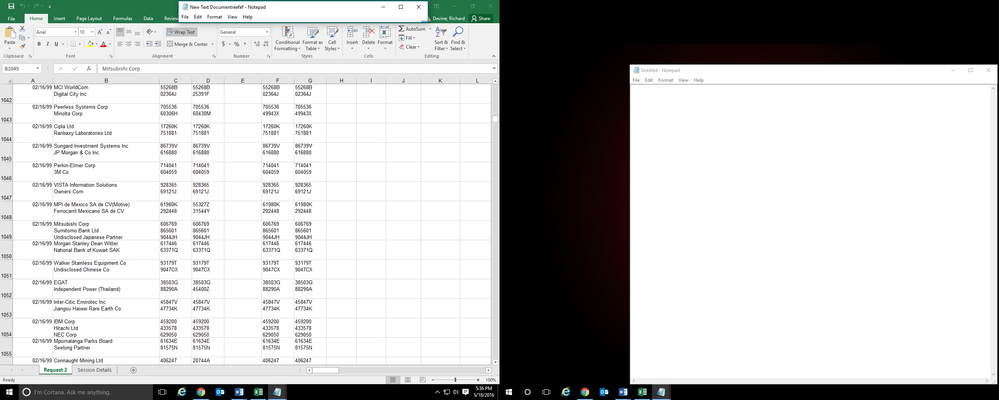Align cell text to the left

120,44
